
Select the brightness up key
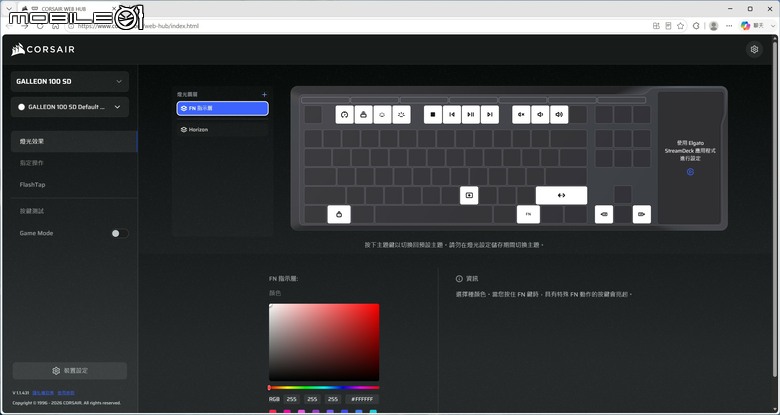tap(401, 114)
